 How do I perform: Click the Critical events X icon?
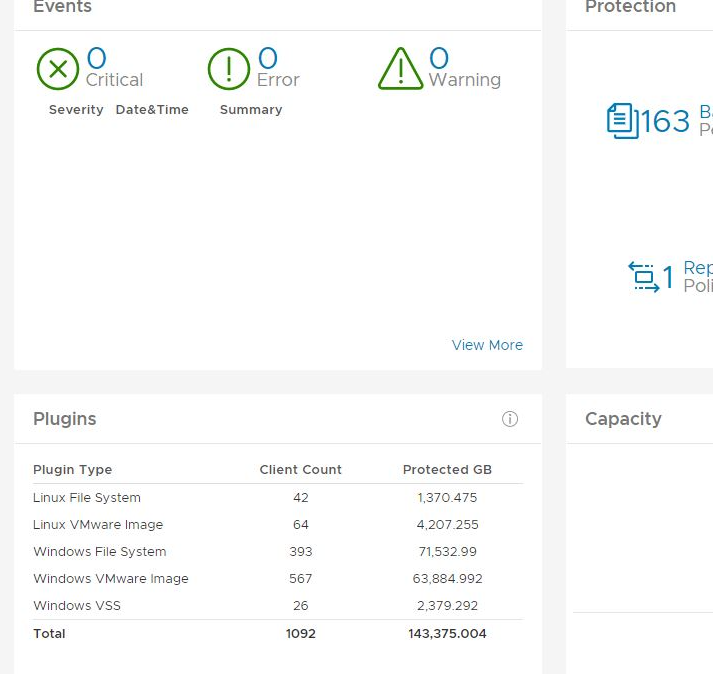pos(58,69)
